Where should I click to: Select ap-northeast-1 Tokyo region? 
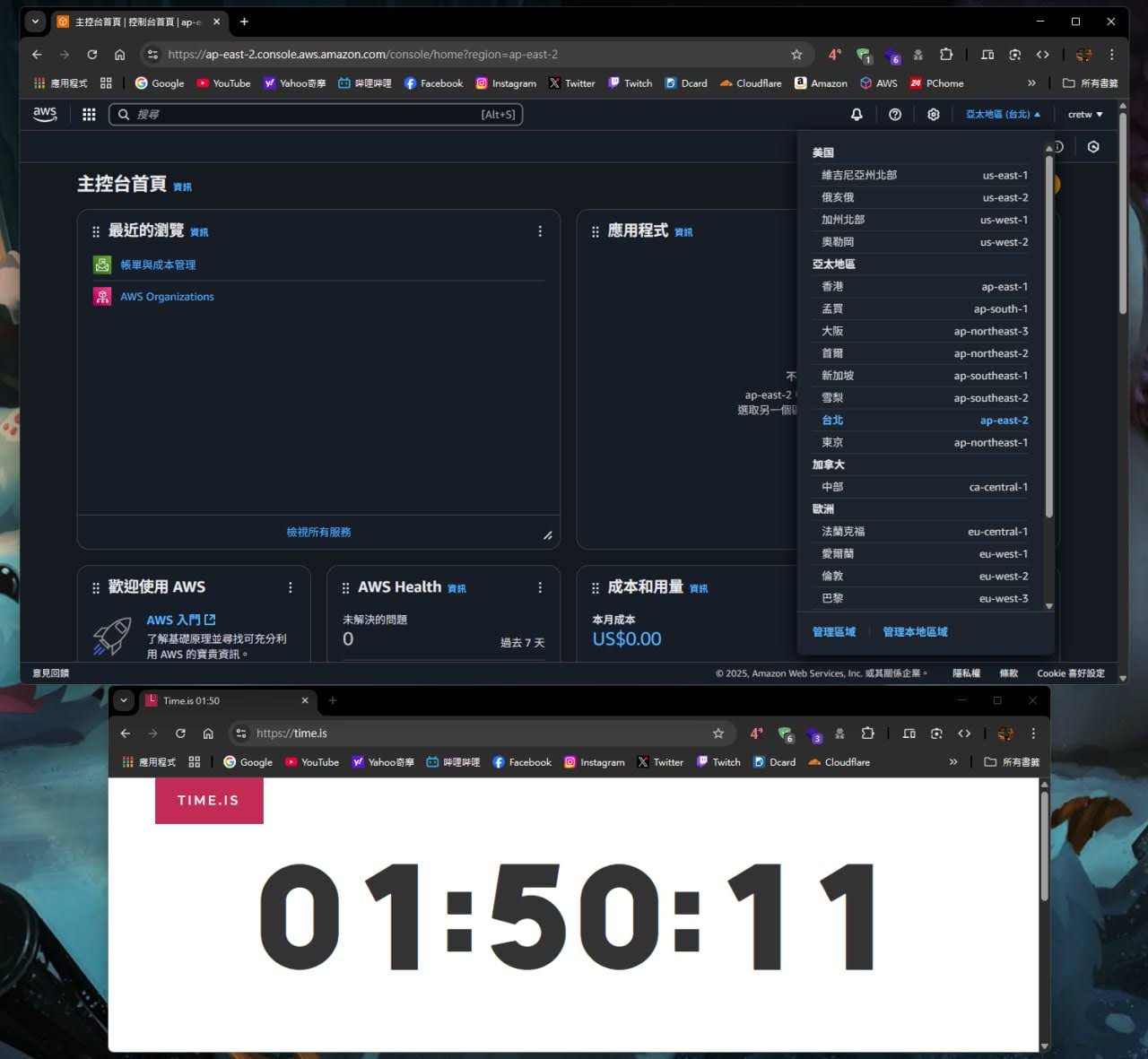925,442
